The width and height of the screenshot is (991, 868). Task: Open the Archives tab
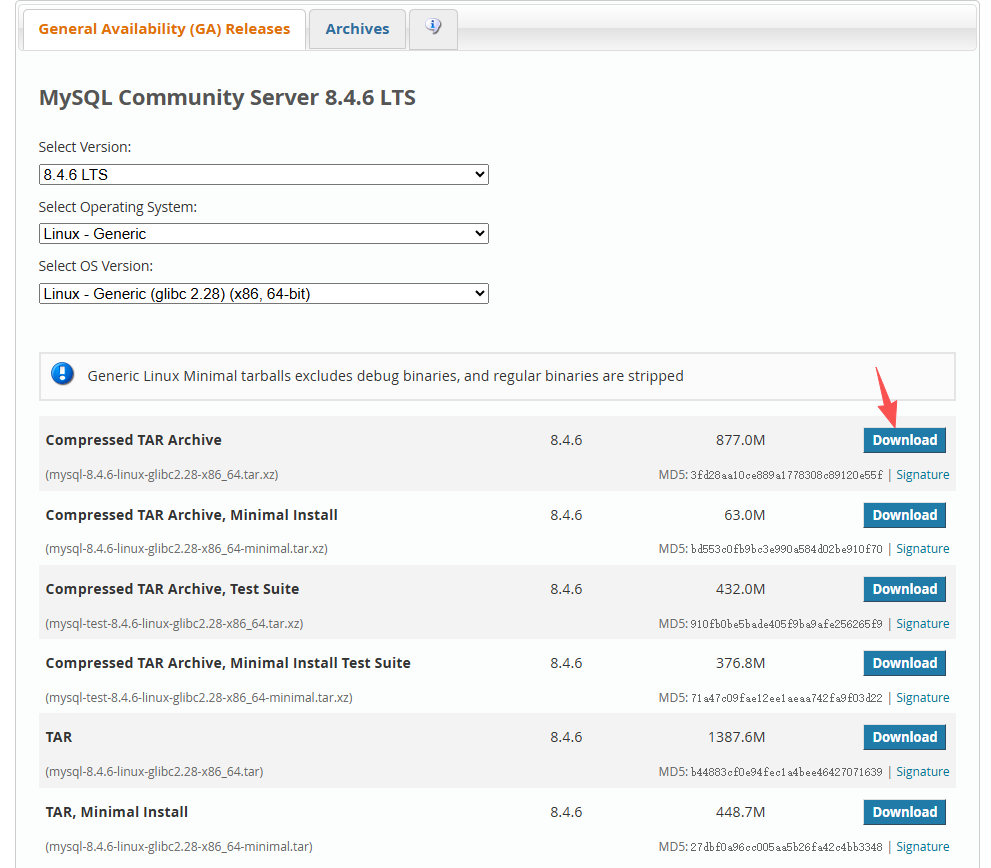pos(357,29)
